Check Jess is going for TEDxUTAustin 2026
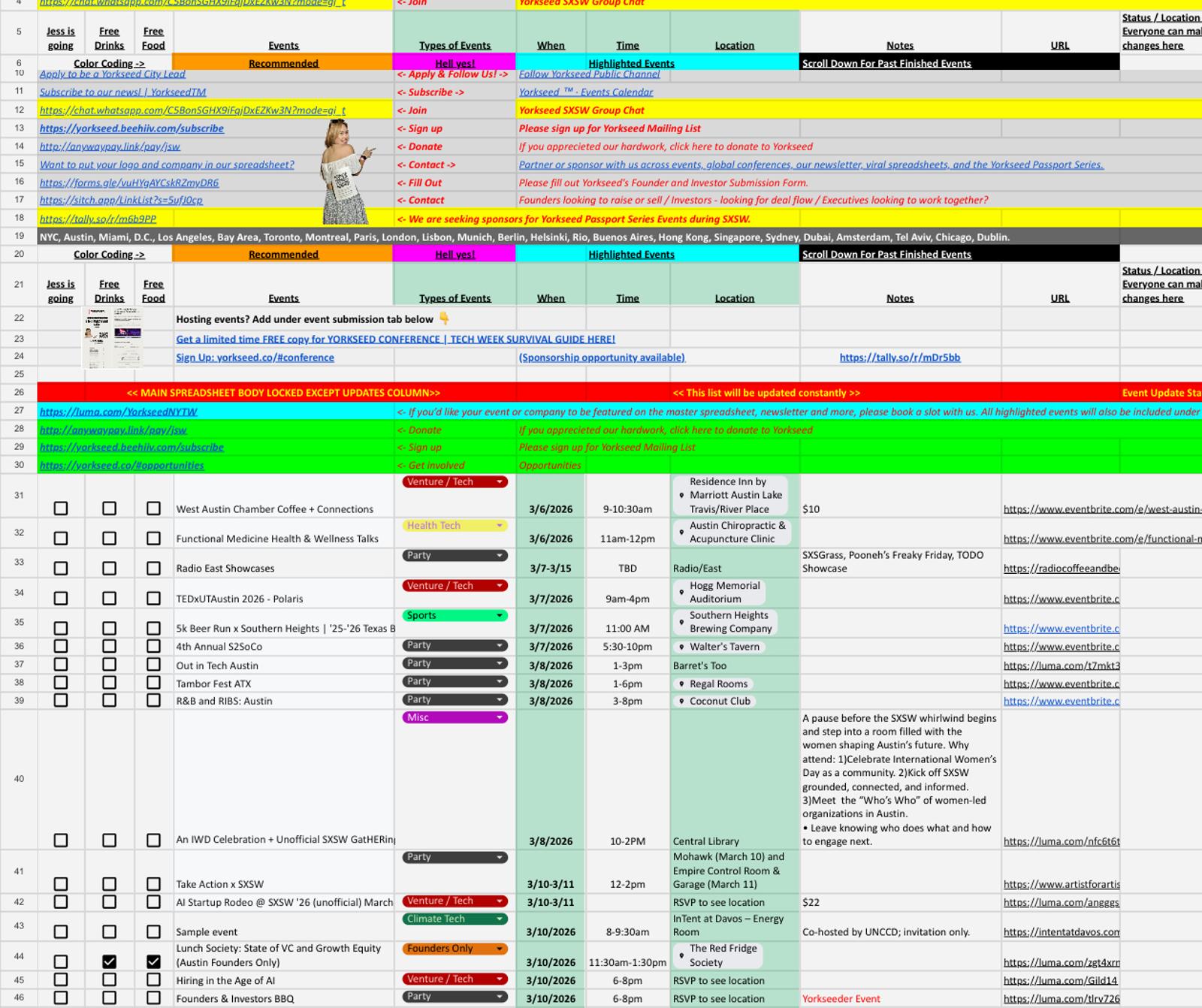The image size is (1202, 1008). [61, 599]
